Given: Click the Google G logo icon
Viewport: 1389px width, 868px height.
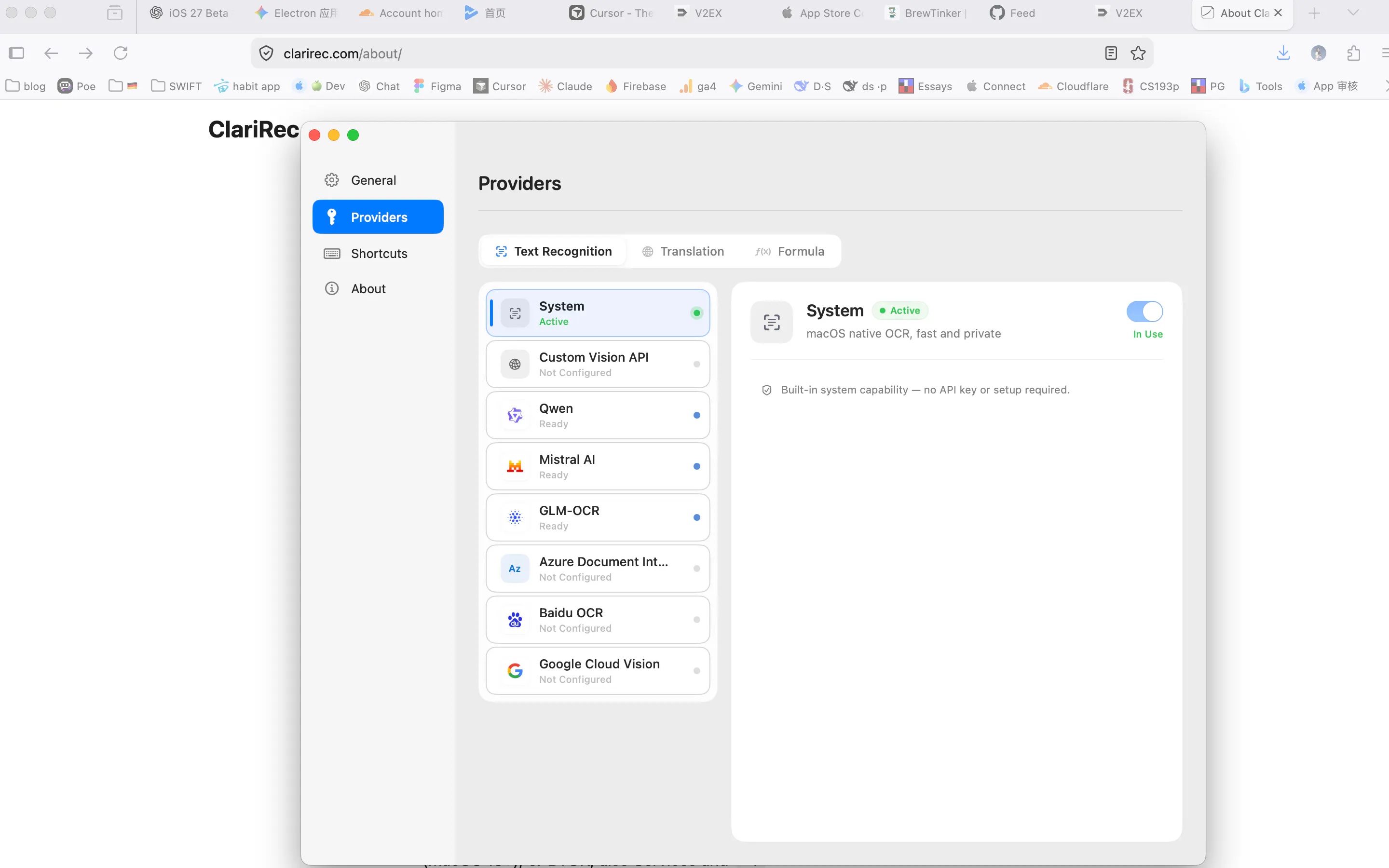Looking at the screenshot, I should click(515, 670).
